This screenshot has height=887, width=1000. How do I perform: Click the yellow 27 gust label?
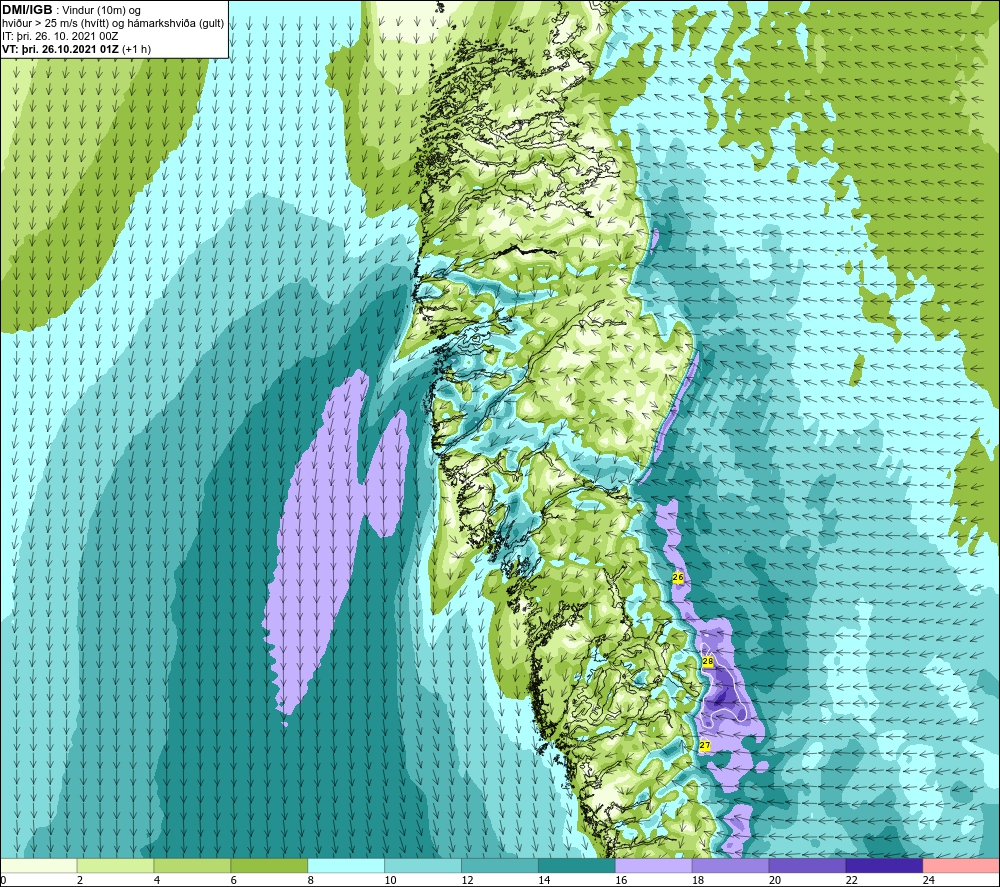(x=705, y=745)
